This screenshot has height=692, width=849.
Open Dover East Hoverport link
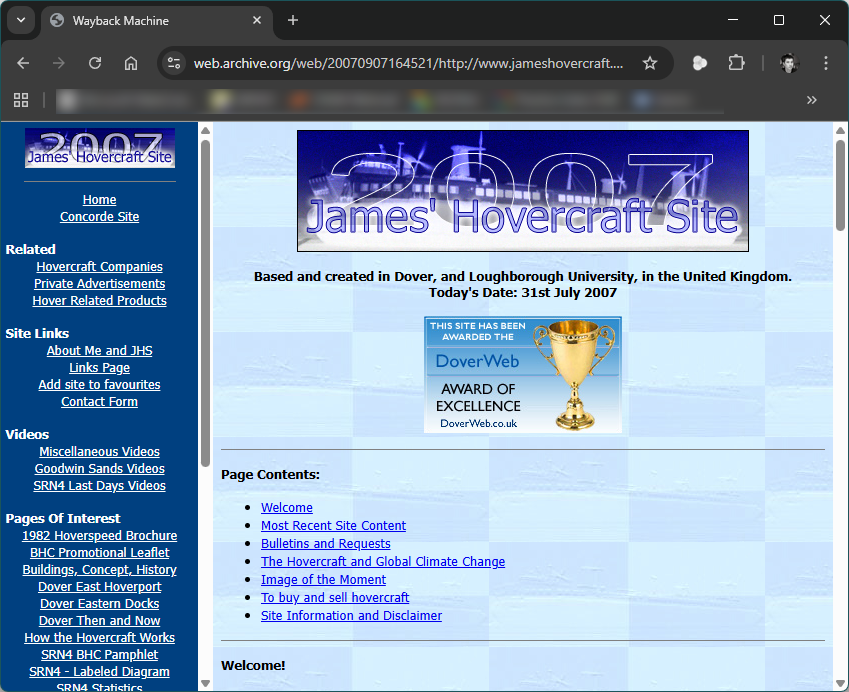100,586
